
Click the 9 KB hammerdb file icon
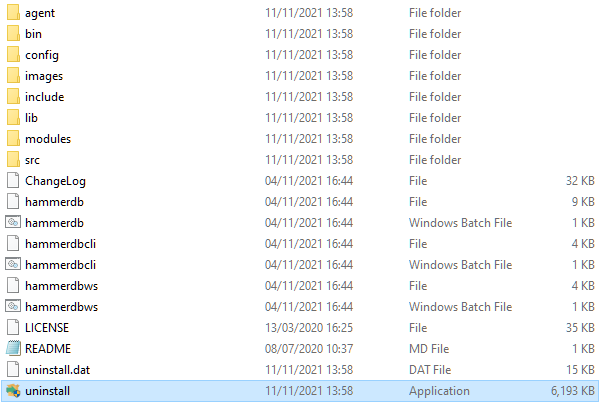[x=13, y=201]
